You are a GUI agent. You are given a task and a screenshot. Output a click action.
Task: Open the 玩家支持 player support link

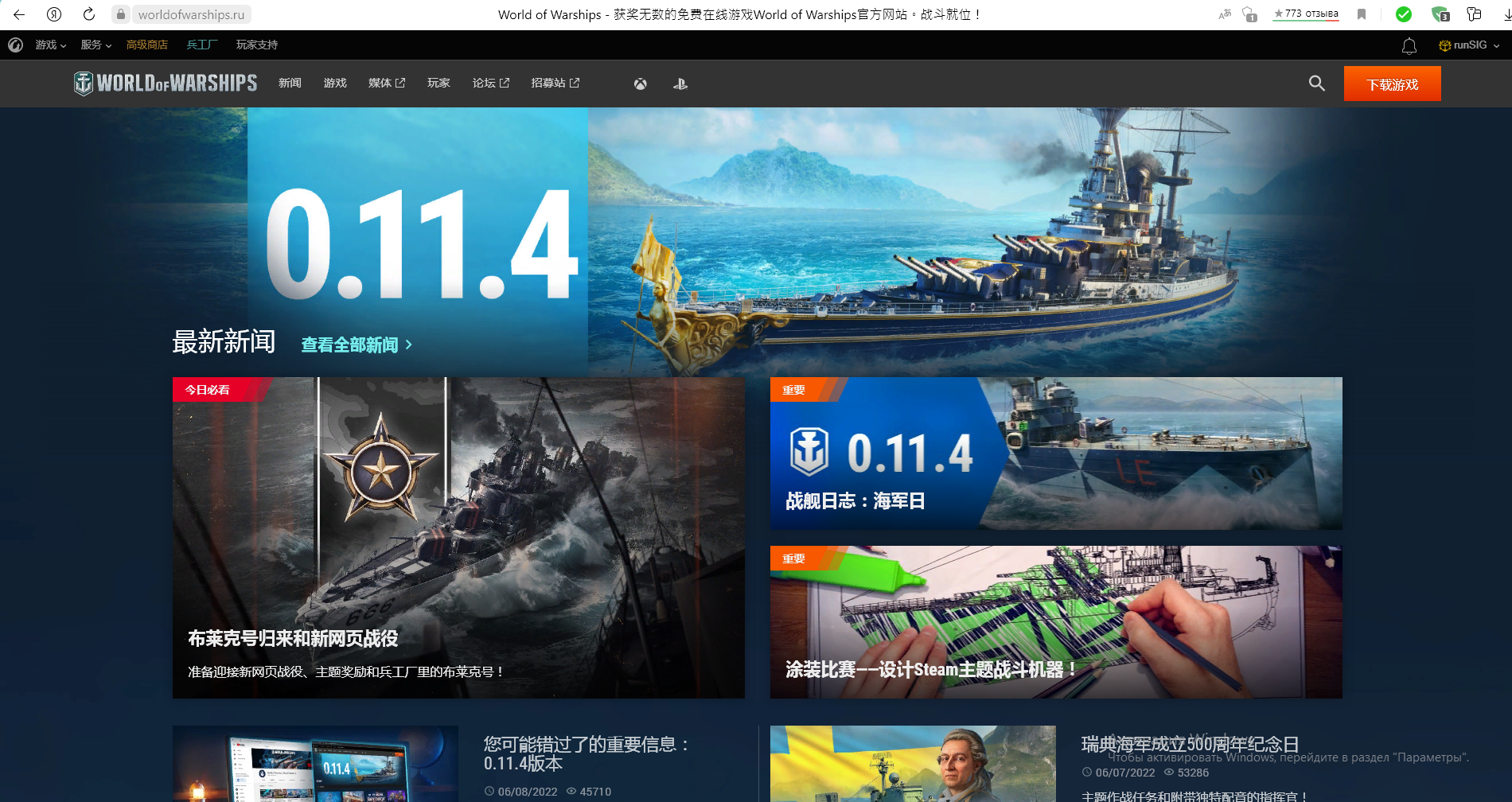257,45
